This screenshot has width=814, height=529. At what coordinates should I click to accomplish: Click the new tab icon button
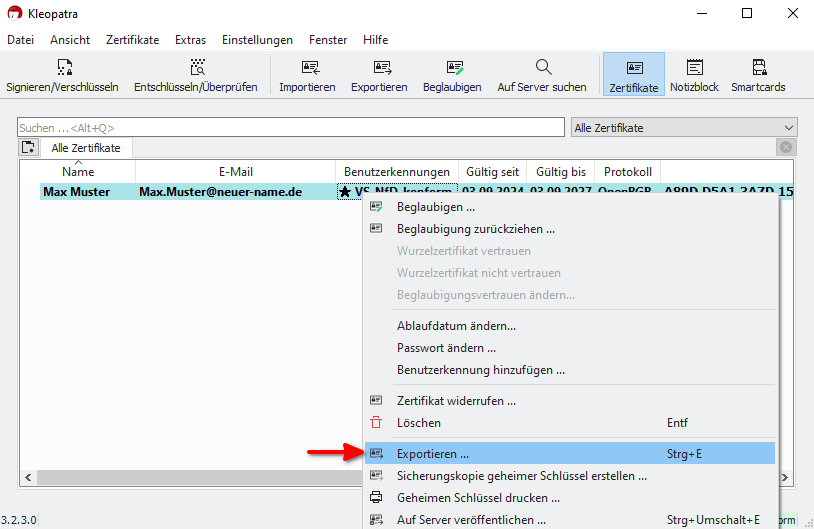(x=29, y=147)
